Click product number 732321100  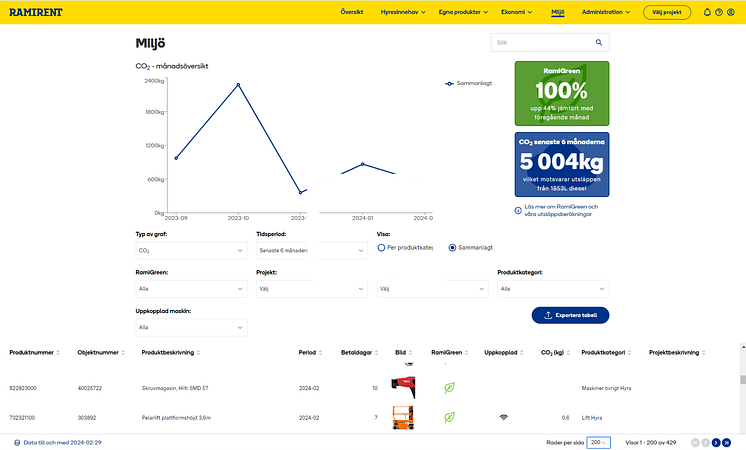[22, 418]
